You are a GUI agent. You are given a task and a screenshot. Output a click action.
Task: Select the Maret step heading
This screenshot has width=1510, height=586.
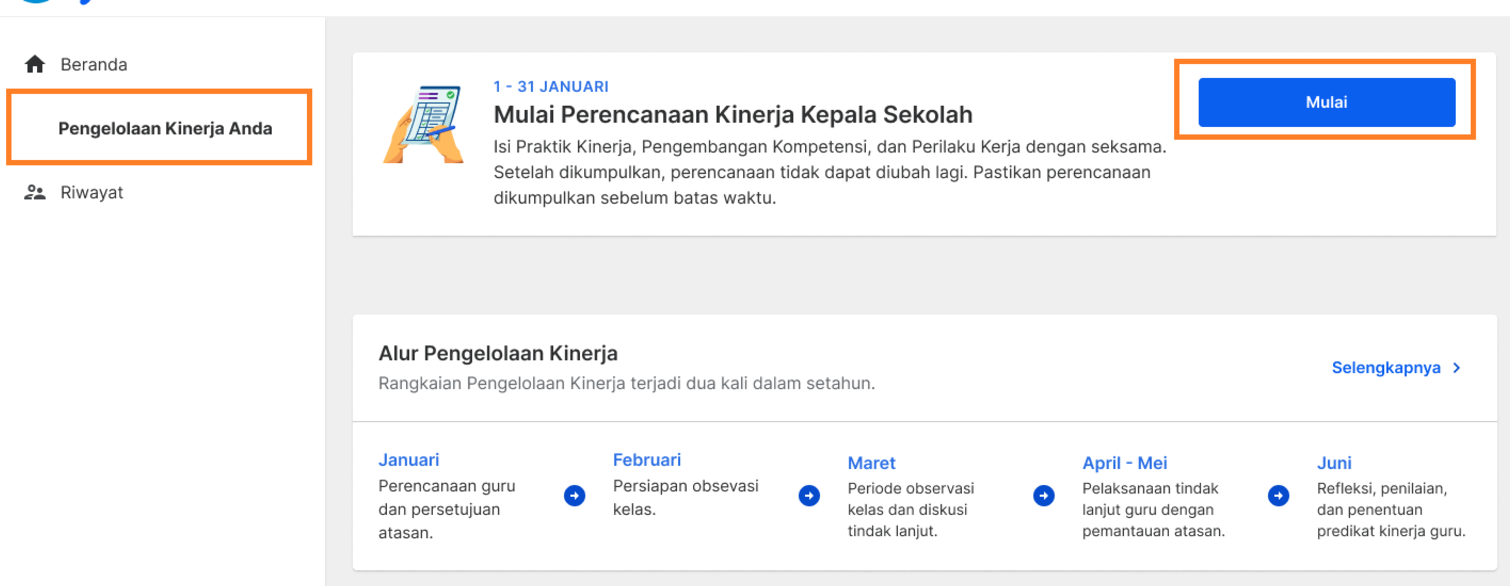[x=872, y=463]
